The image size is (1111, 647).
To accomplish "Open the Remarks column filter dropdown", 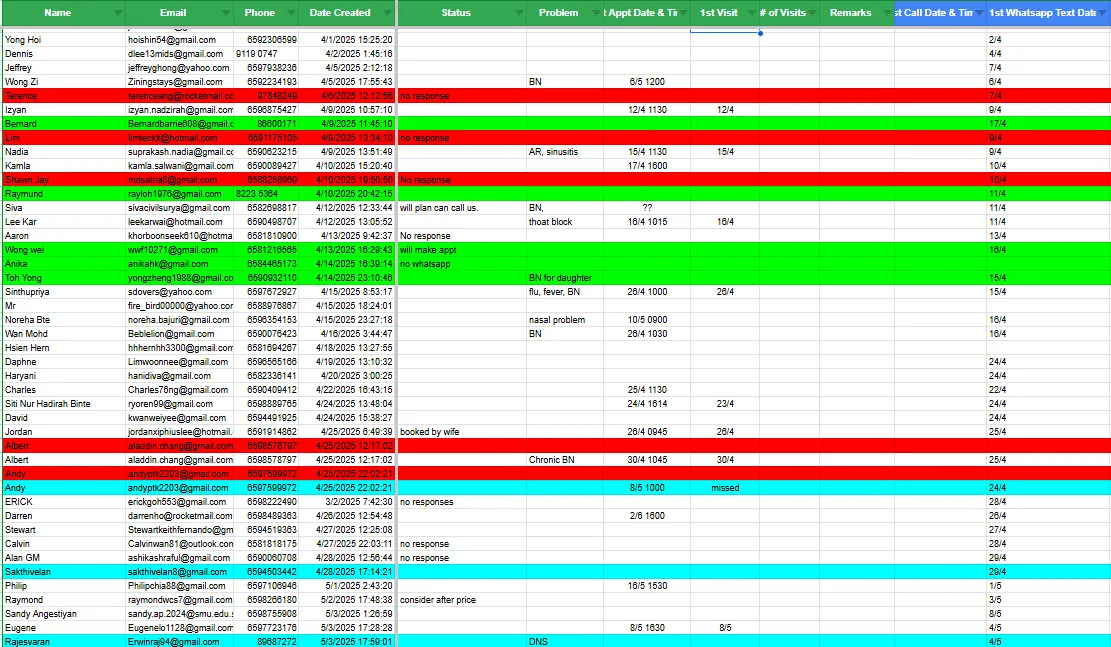I will pyautogui.click(x=886, y=13).
